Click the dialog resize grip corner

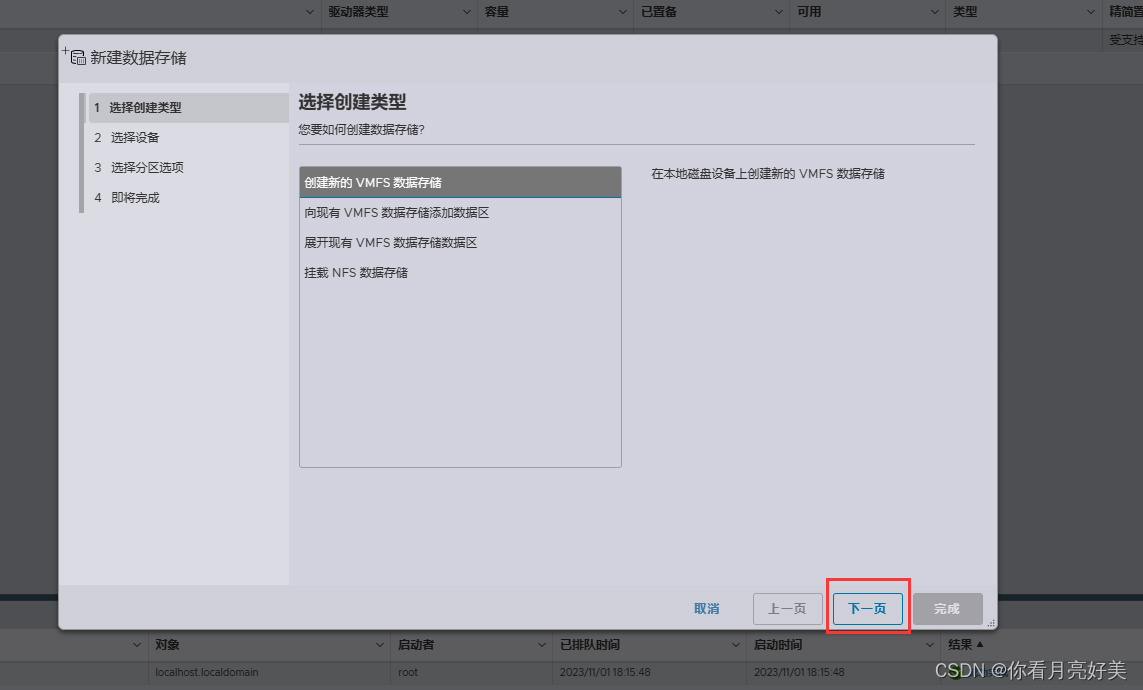[x=991, y=624]
